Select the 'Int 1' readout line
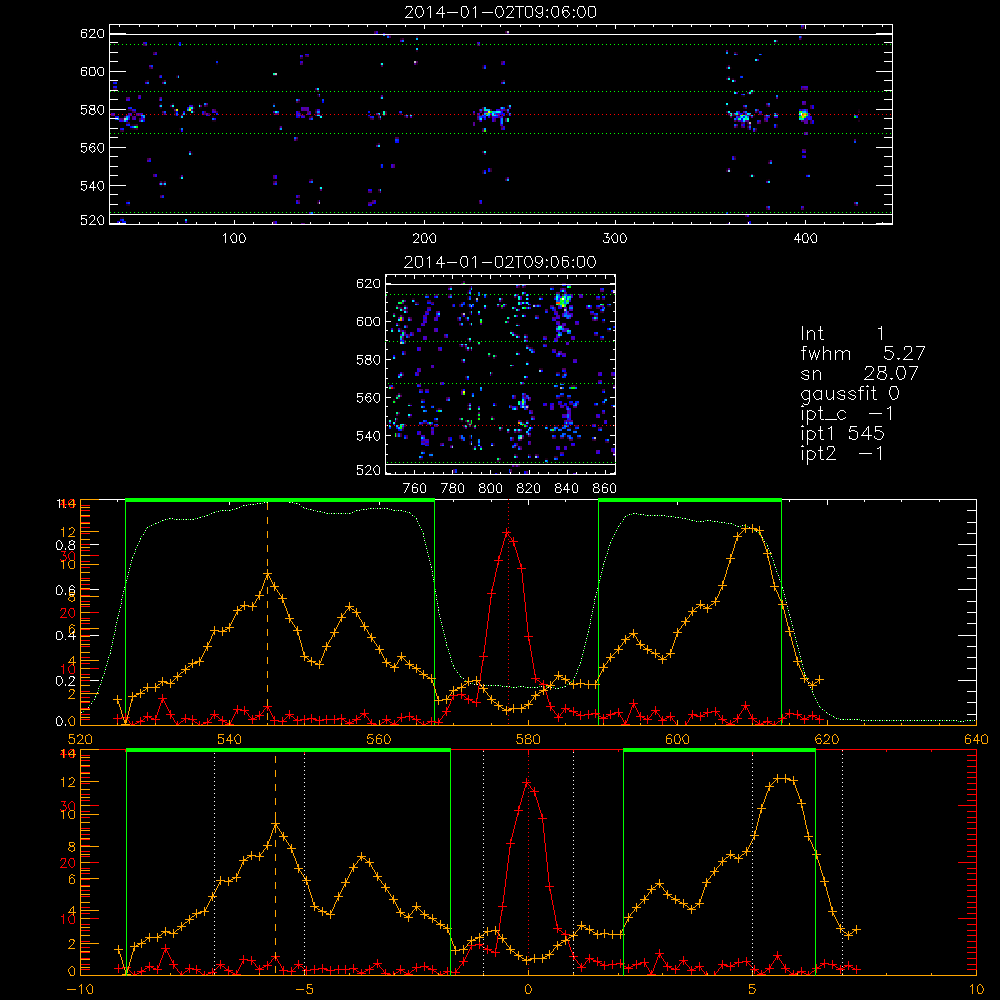The width and height of the screenshot is (1000, 1000). (x=842, y=334)
